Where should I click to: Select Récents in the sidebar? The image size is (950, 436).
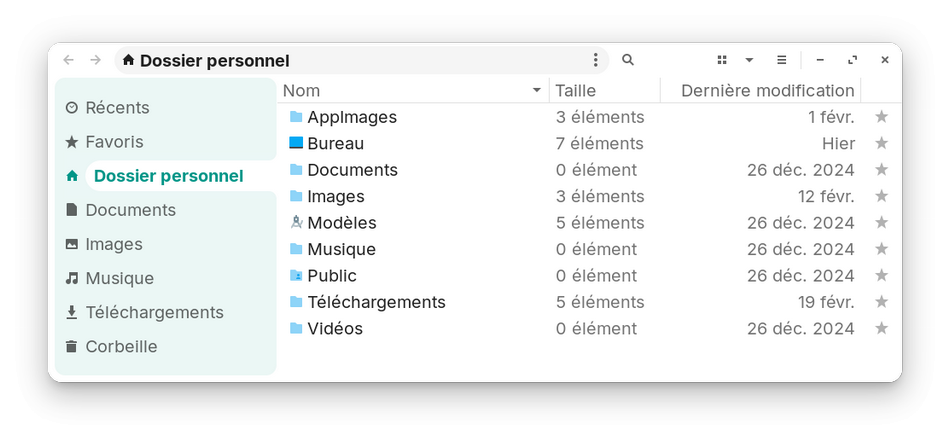(x=117, y=108)
